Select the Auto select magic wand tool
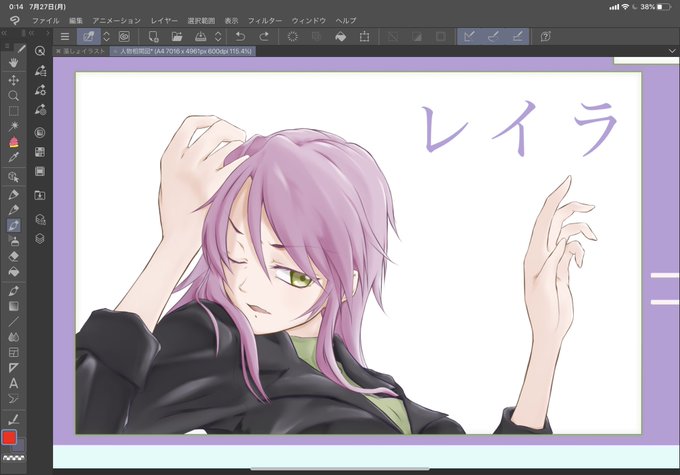Image resolution: width=680 pixels, height=475 pixels. tap(13, 126)
